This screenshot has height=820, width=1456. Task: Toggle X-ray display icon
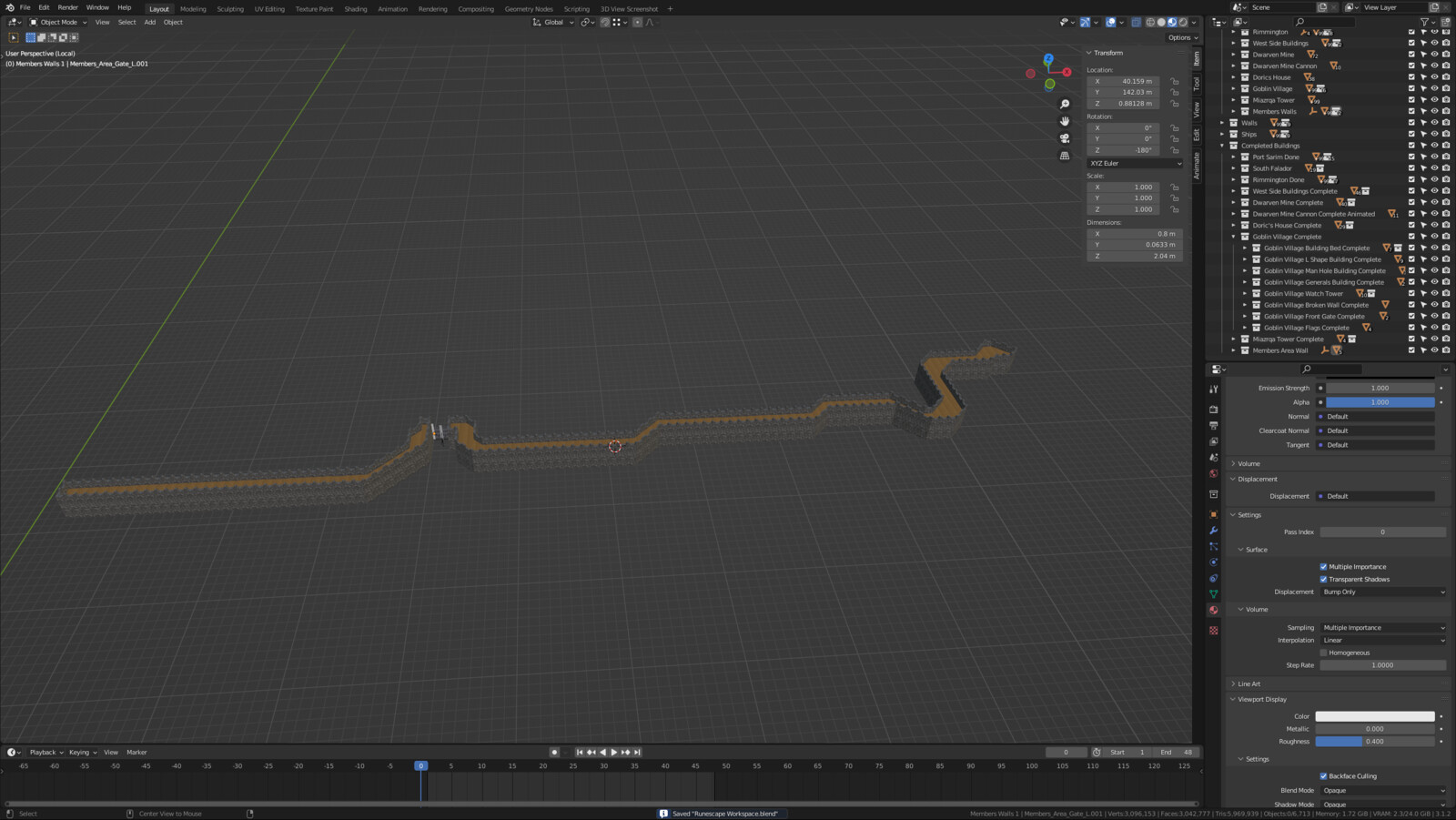pyautogui.click(x=1136, y=22)
